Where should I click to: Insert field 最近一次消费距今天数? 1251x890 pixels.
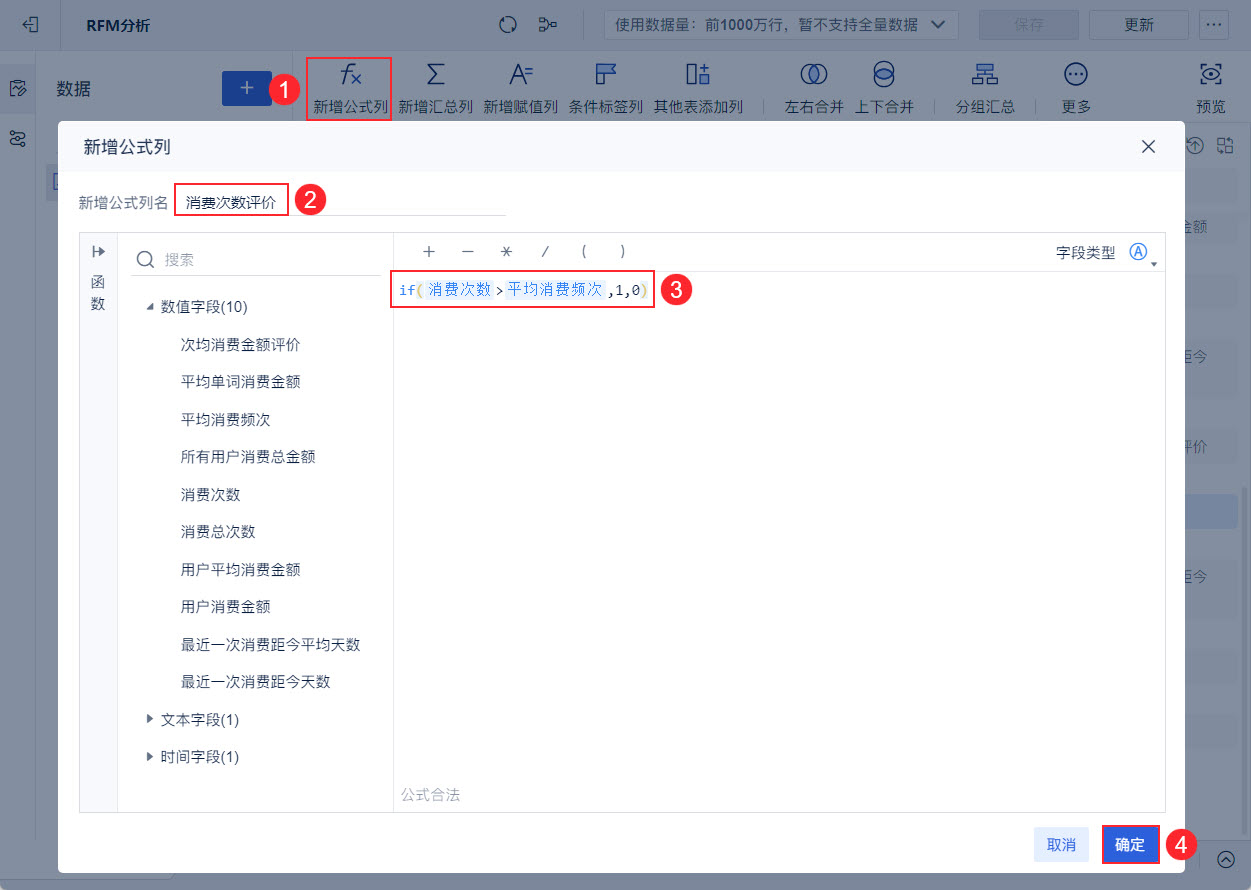(x=255, y=681)
